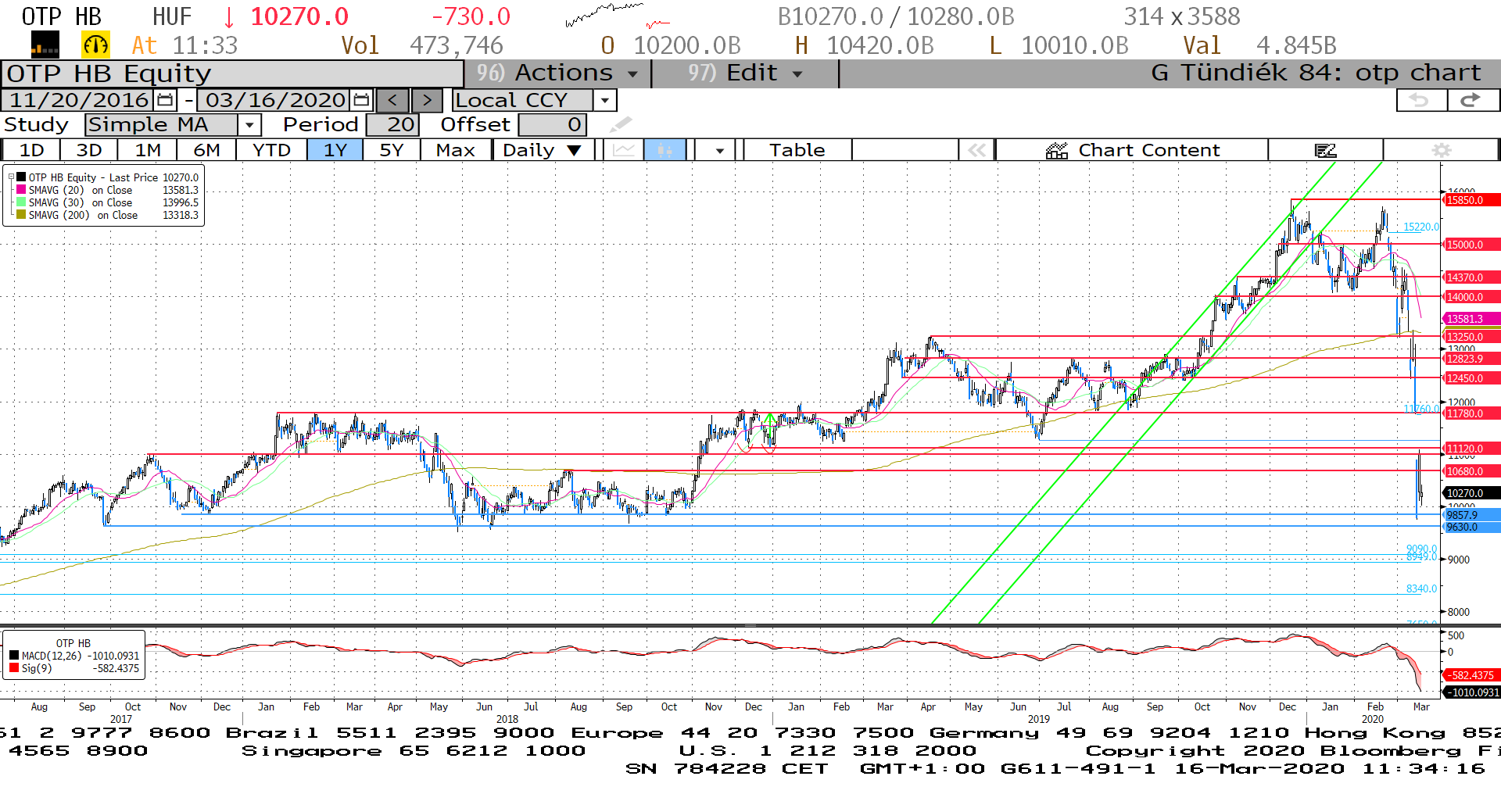Open chart settings gear icon
Image resolution: width=1501 pixels, height=812 pixels.
tap(1441, 150)
